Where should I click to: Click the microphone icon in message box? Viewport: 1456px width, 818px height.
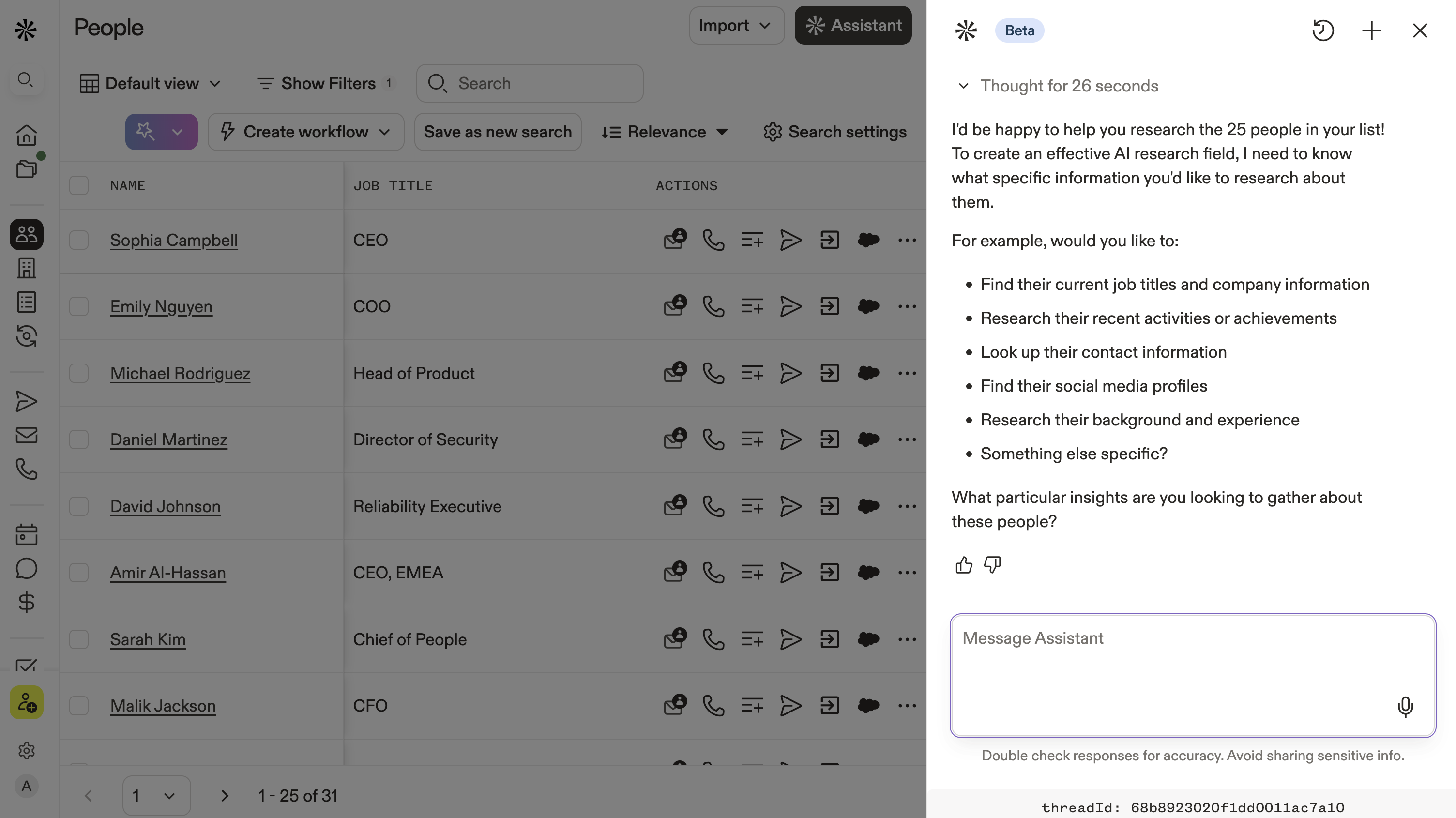point(1405,707)
